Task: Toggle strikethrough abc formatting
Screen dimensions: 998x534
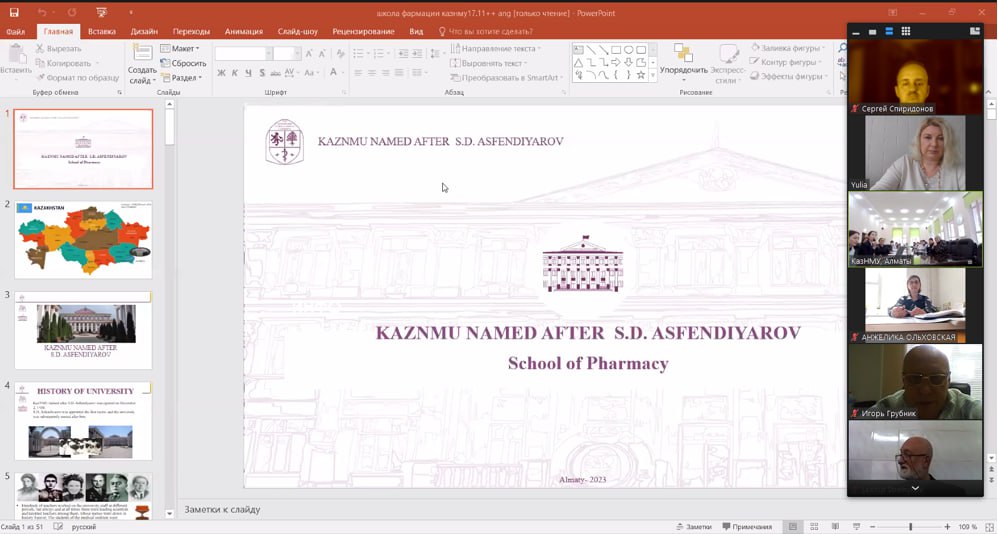Action: click(x=276, y=73)
